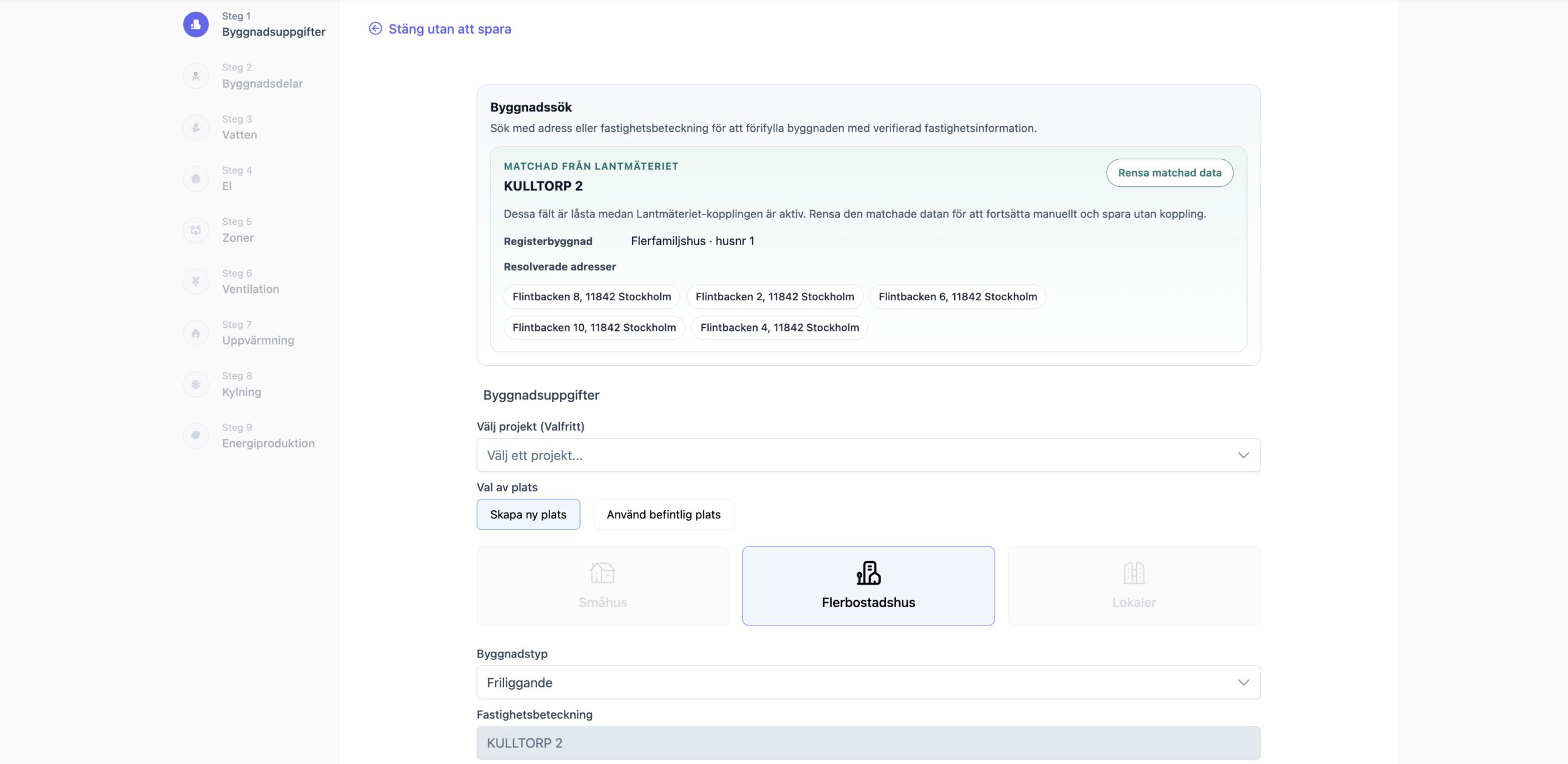Screen dimensions: 1568x764
Task: Click the Flerbostadshus building icon
Action: 869,573
